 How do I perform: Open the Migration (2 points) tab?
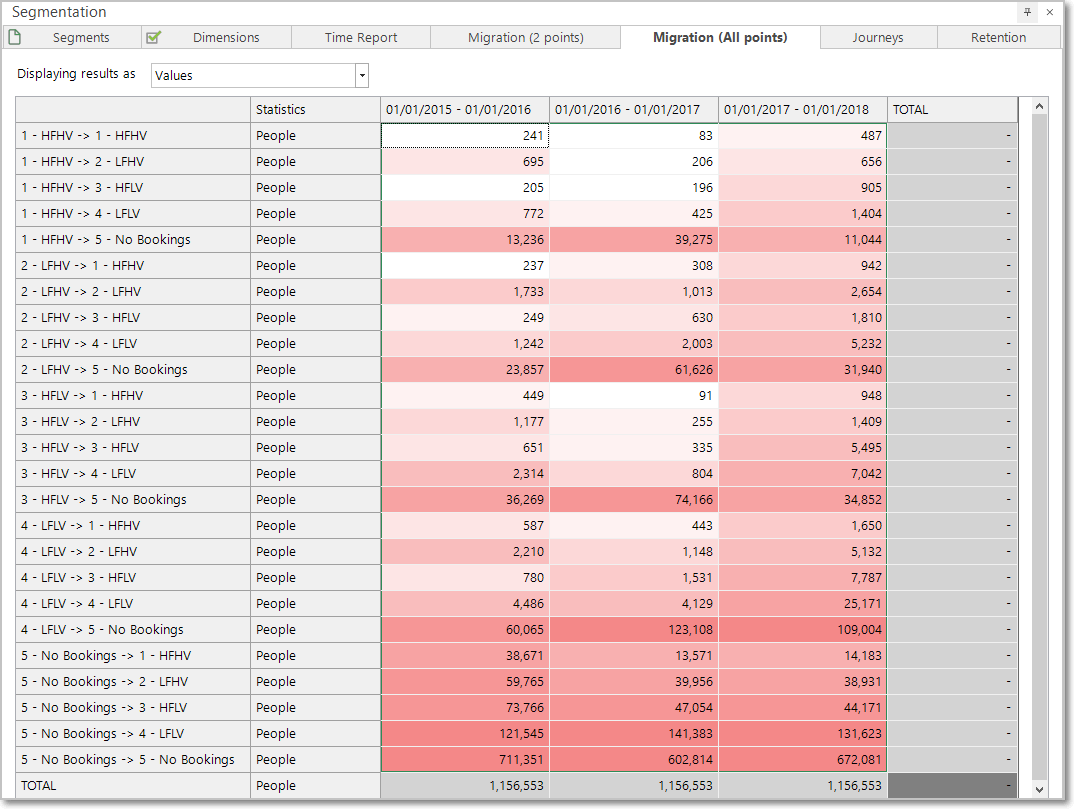(x=525, y=38)
